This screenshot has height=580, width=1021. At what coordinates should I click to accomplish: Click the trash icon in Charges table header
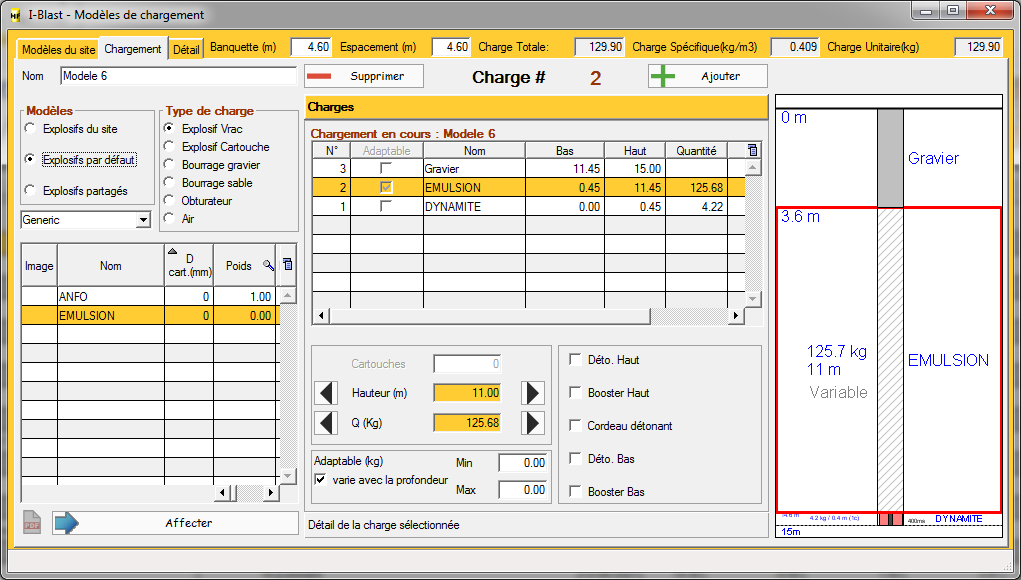(x=753, y=150)
